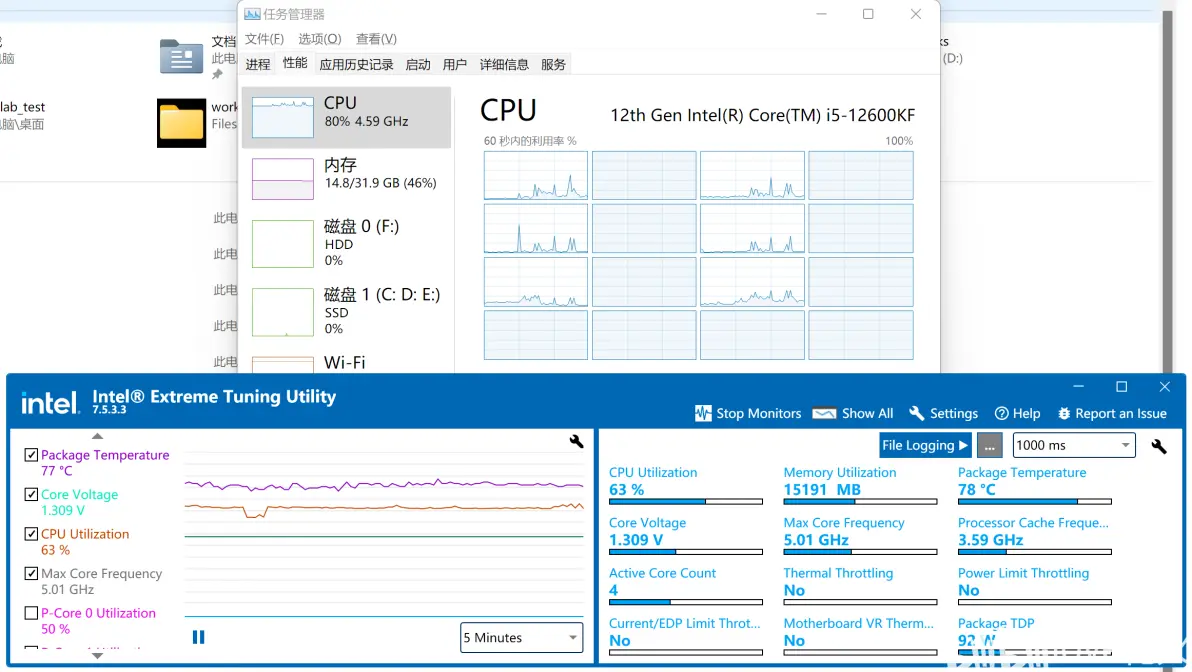Select 磁盘 1 (C: D: E:) in sidebar
The width and height of the screenshot is (1192, 672).
click(347, 312)
